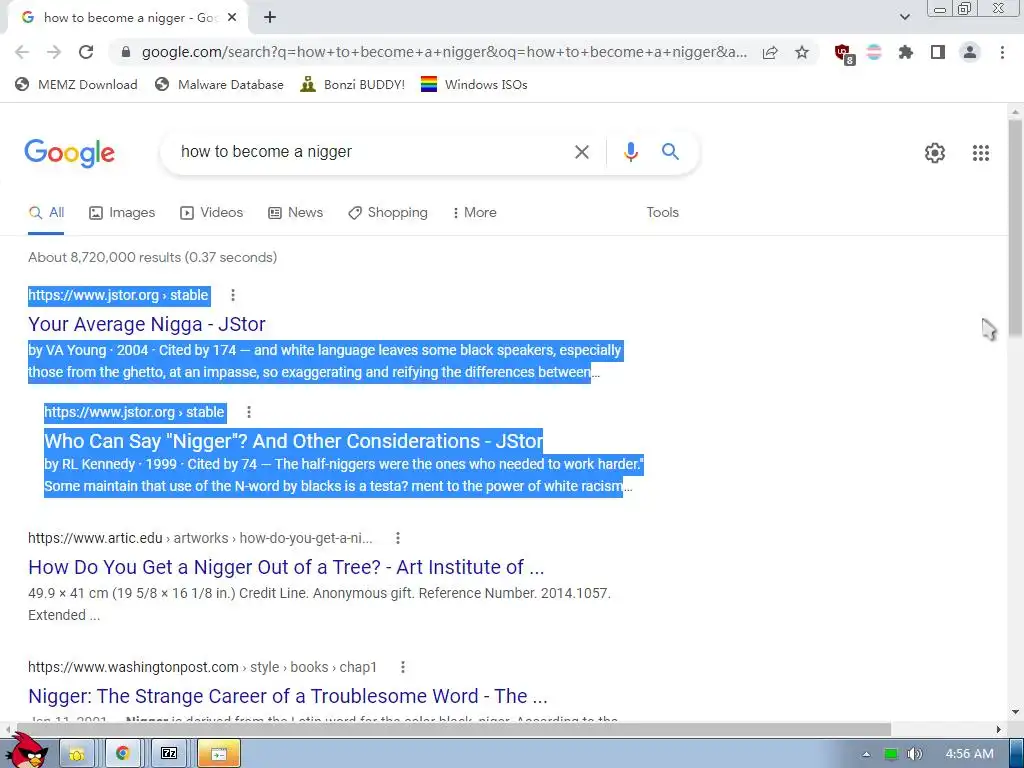Click the 4:56 AM taskbar clock

click(969, 754)
